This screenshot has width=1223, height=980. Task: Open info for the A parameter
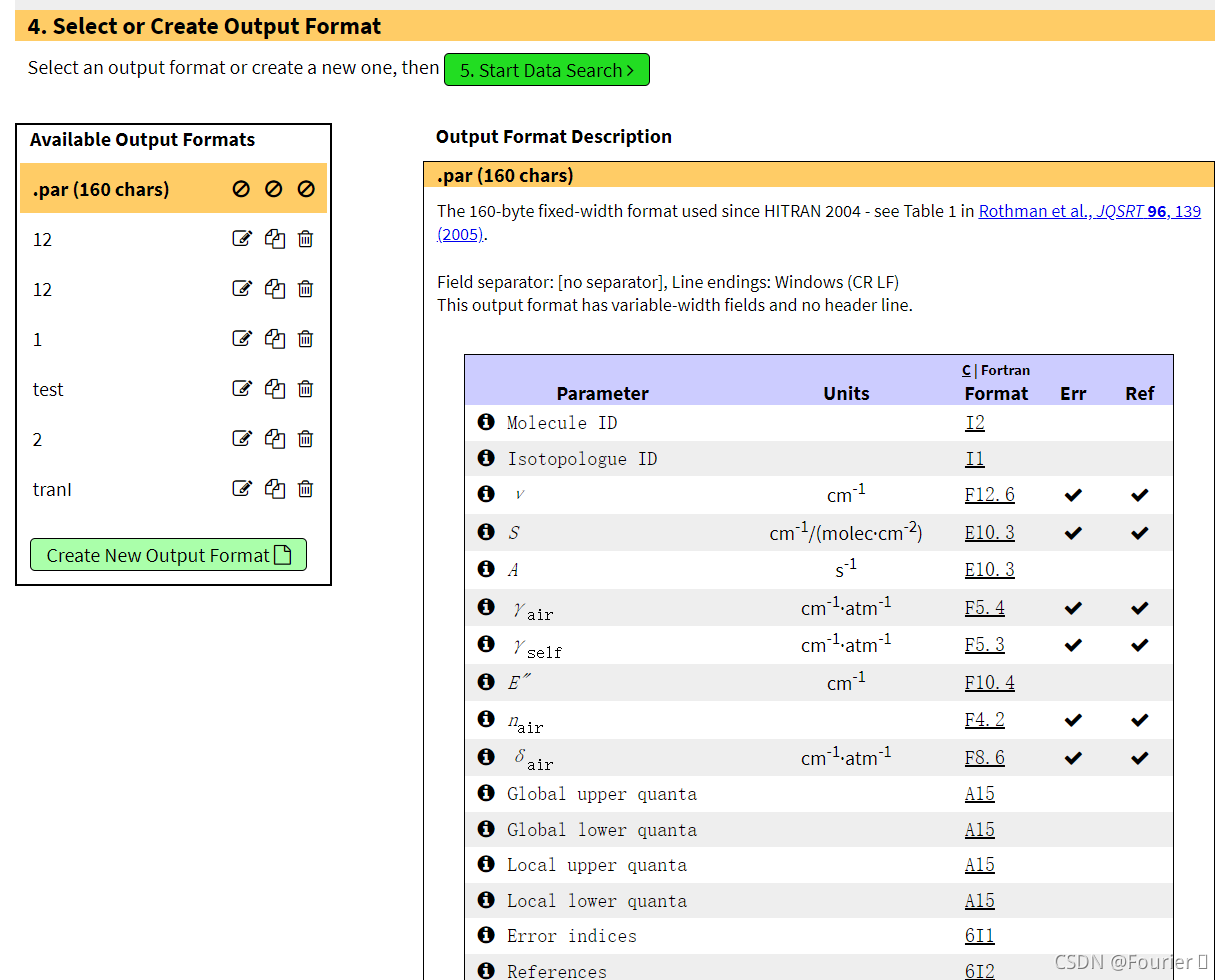[486, 569]
